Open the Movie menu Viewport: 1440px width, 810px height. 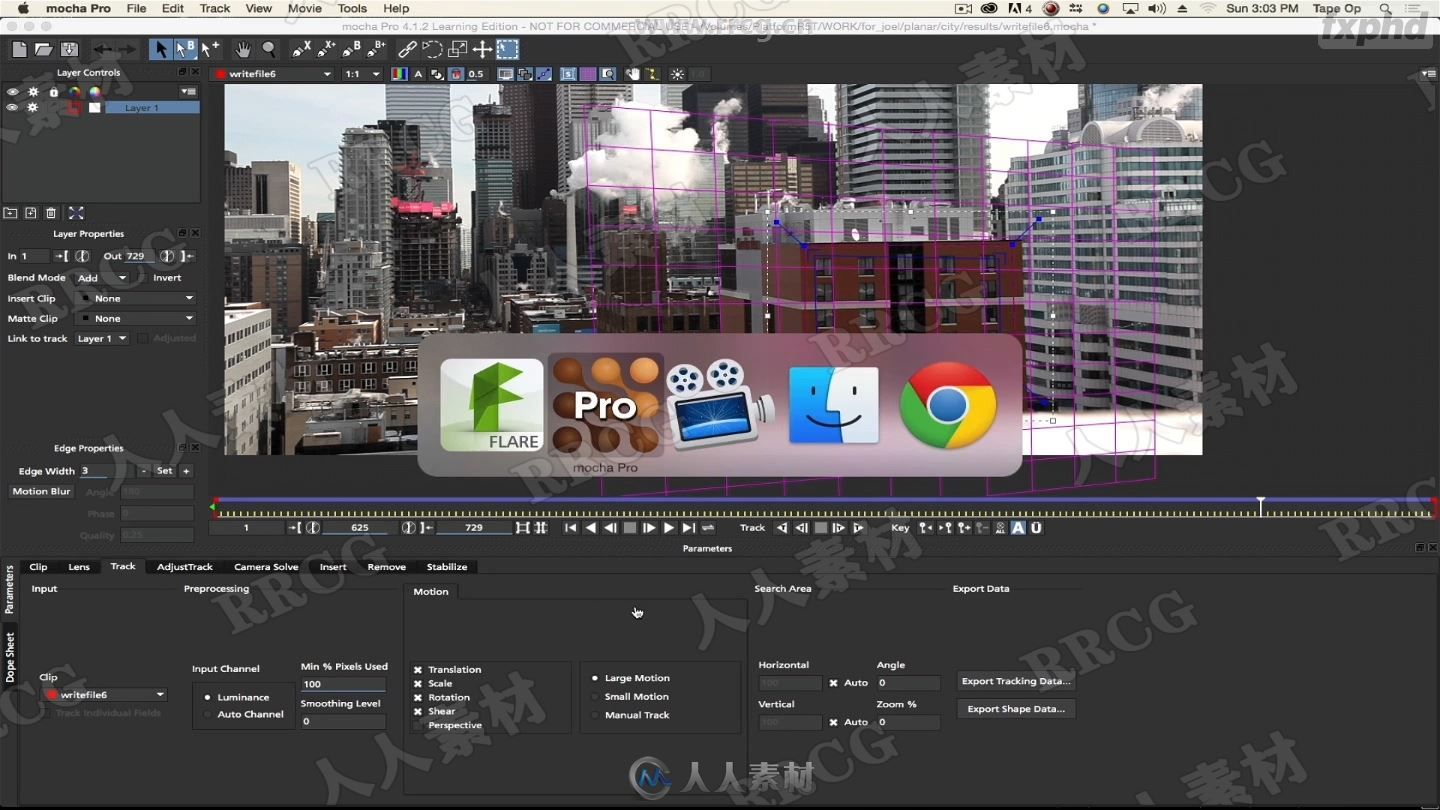pos(305,8)
